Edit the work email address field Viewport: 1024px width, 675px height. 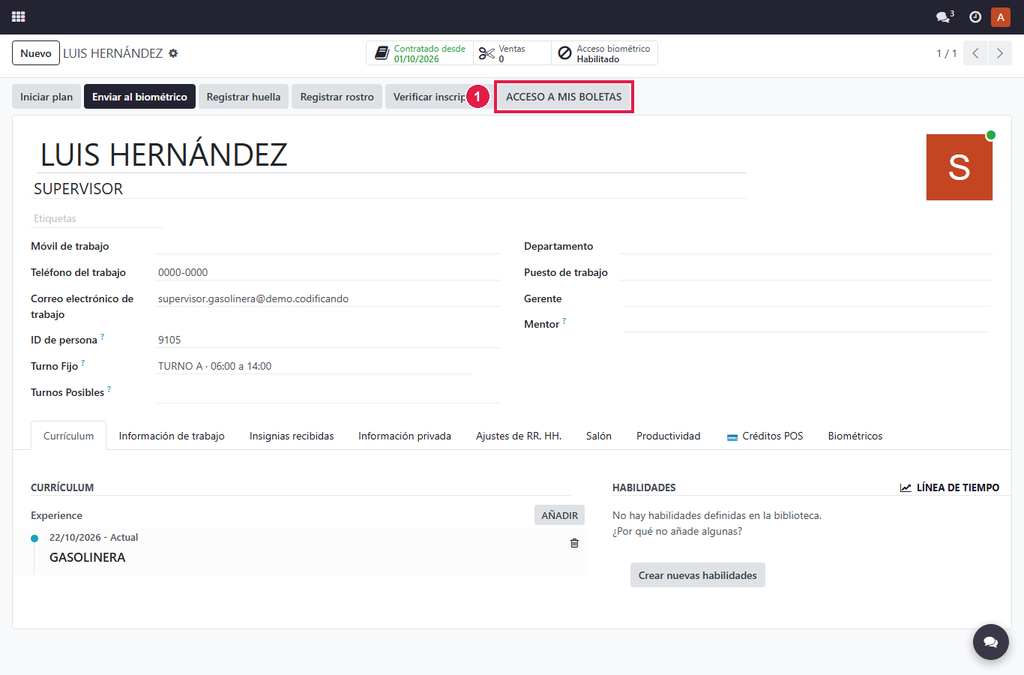click(x=327, y=298)
